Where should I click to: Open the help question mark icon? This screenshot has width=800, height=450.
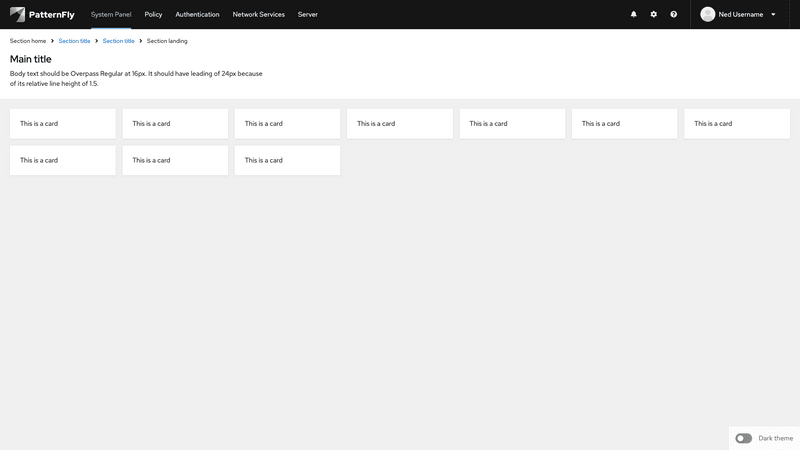[x=674, y=15]
